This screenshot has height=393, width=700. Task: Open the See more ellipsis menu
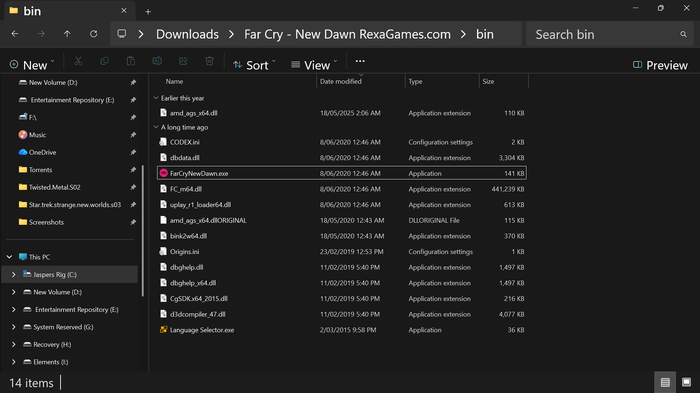point(360,61)
